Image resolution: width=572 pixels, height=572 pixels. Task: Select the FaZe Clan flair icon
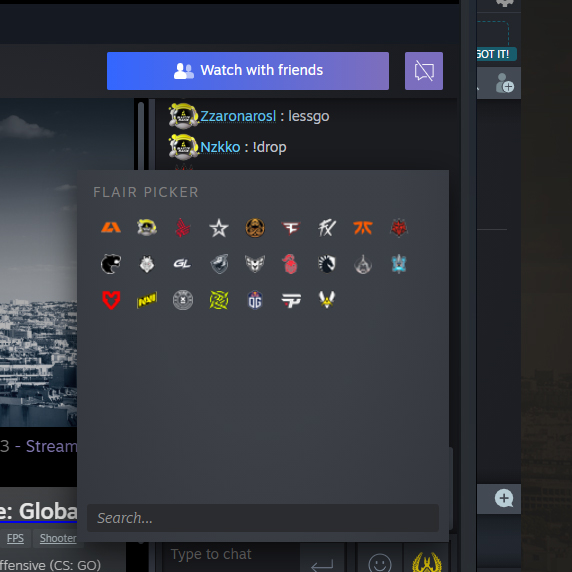point(291,228)
